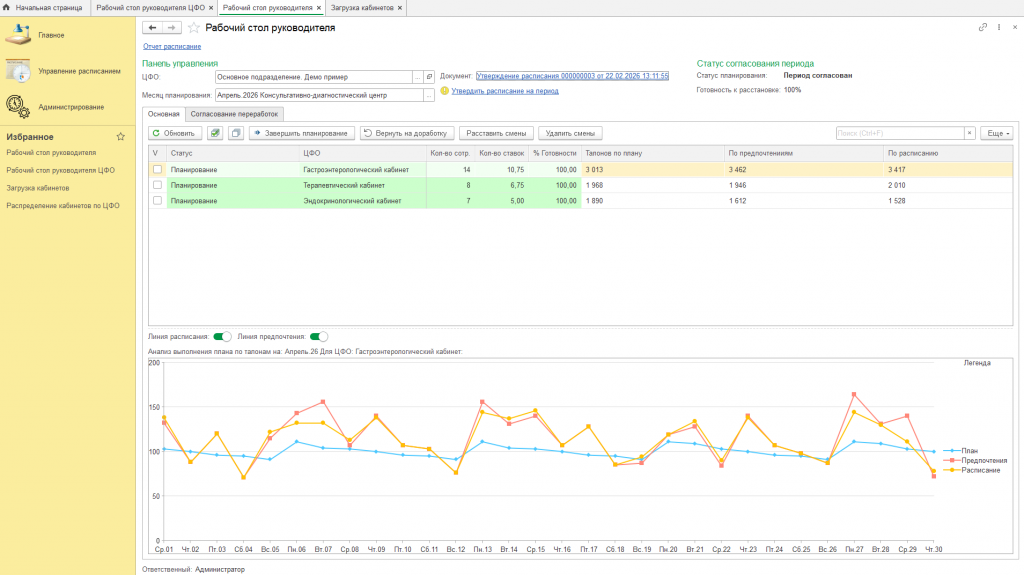The image size is (1024, 575).
Task: Check the Терапевтический кабинет row checkbox
Action: pos(156,185)
